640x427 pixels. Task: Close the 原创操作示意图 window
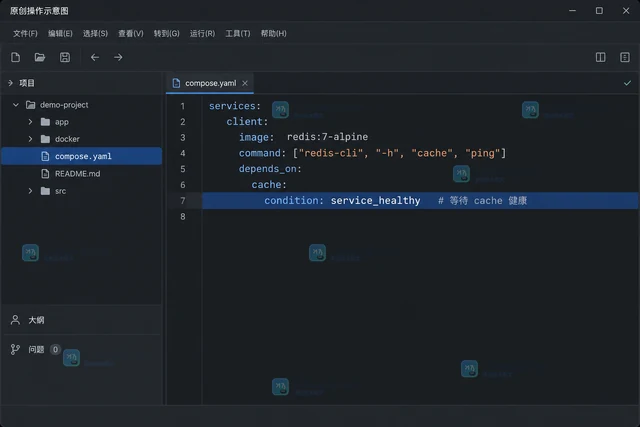626,11
